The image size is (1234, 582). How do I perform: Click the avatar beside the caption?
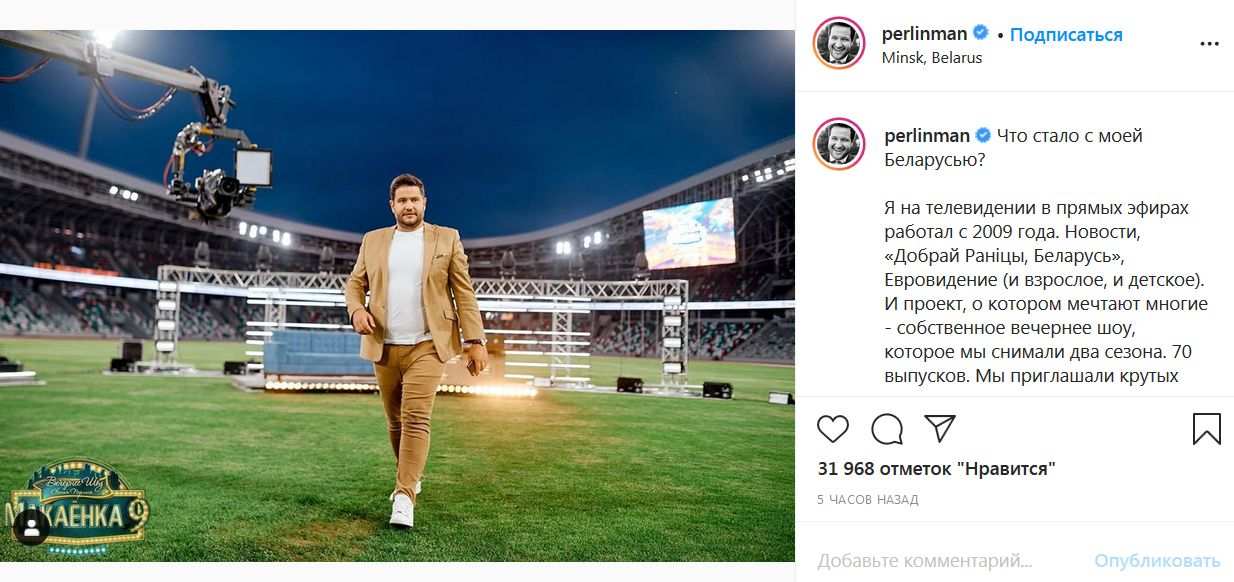coord(838,144)
